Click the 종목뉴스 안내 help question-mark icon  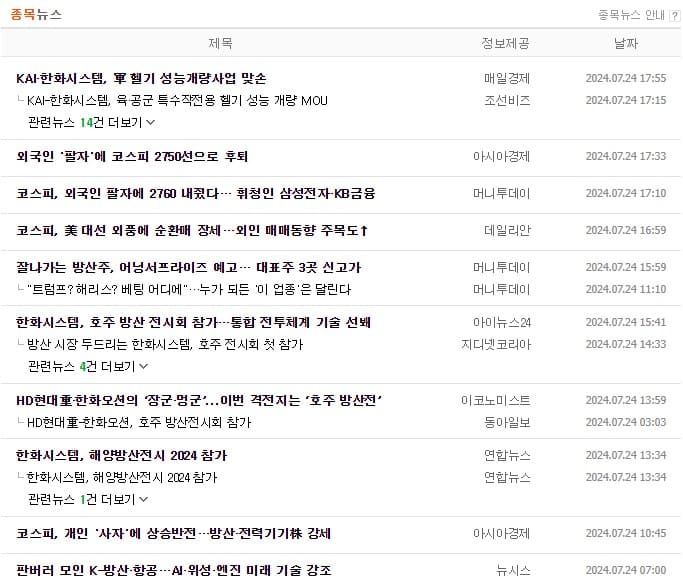click(x=675, y=16)
